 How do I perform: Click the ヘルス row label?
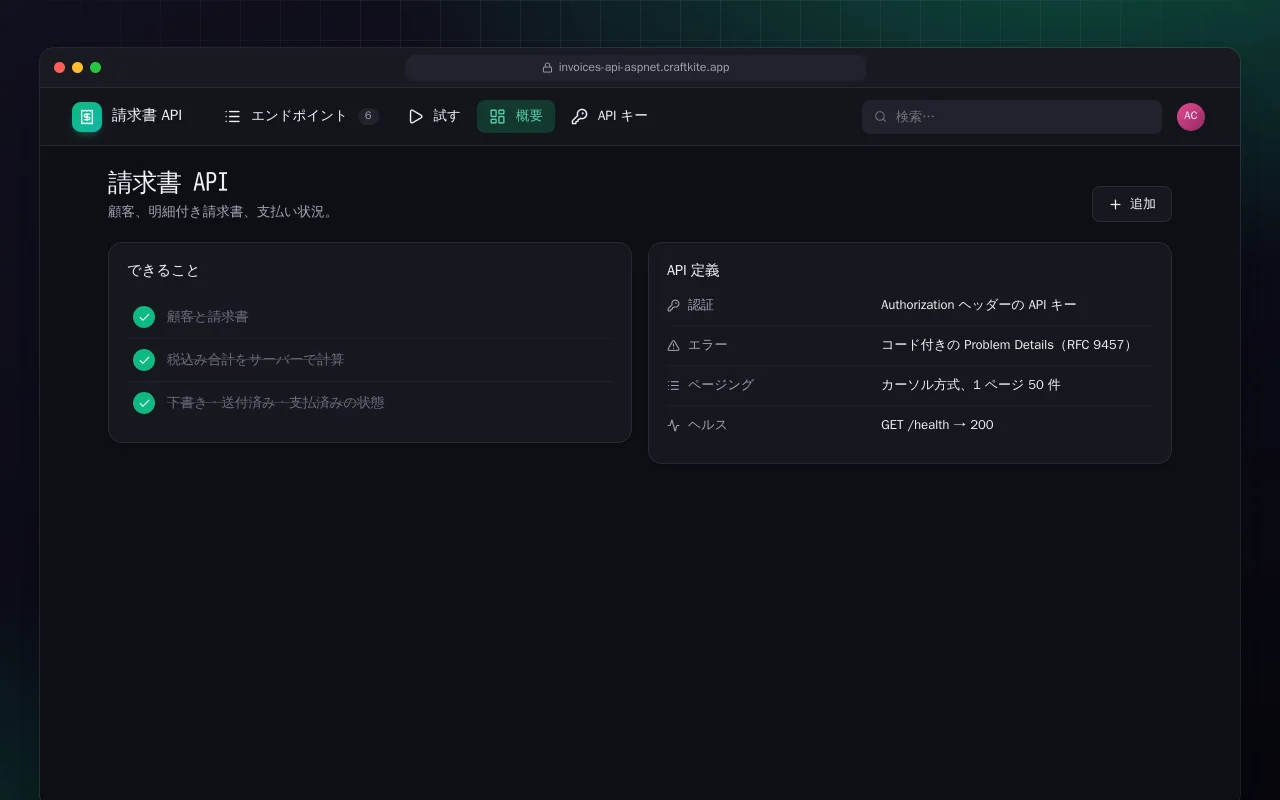pos(708,425)
